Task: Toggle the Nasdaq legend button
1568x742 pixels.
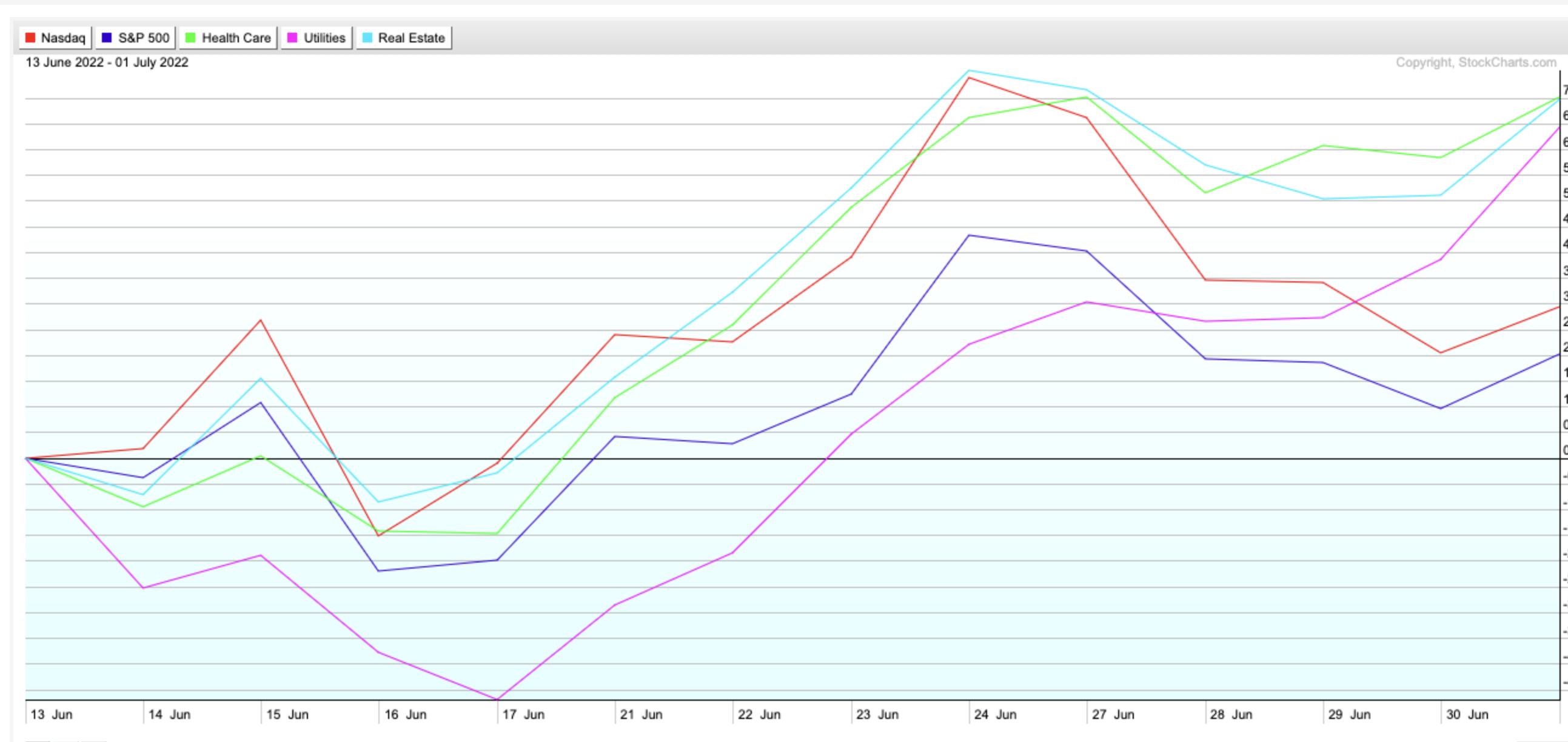Action: [x=55, y=38]
